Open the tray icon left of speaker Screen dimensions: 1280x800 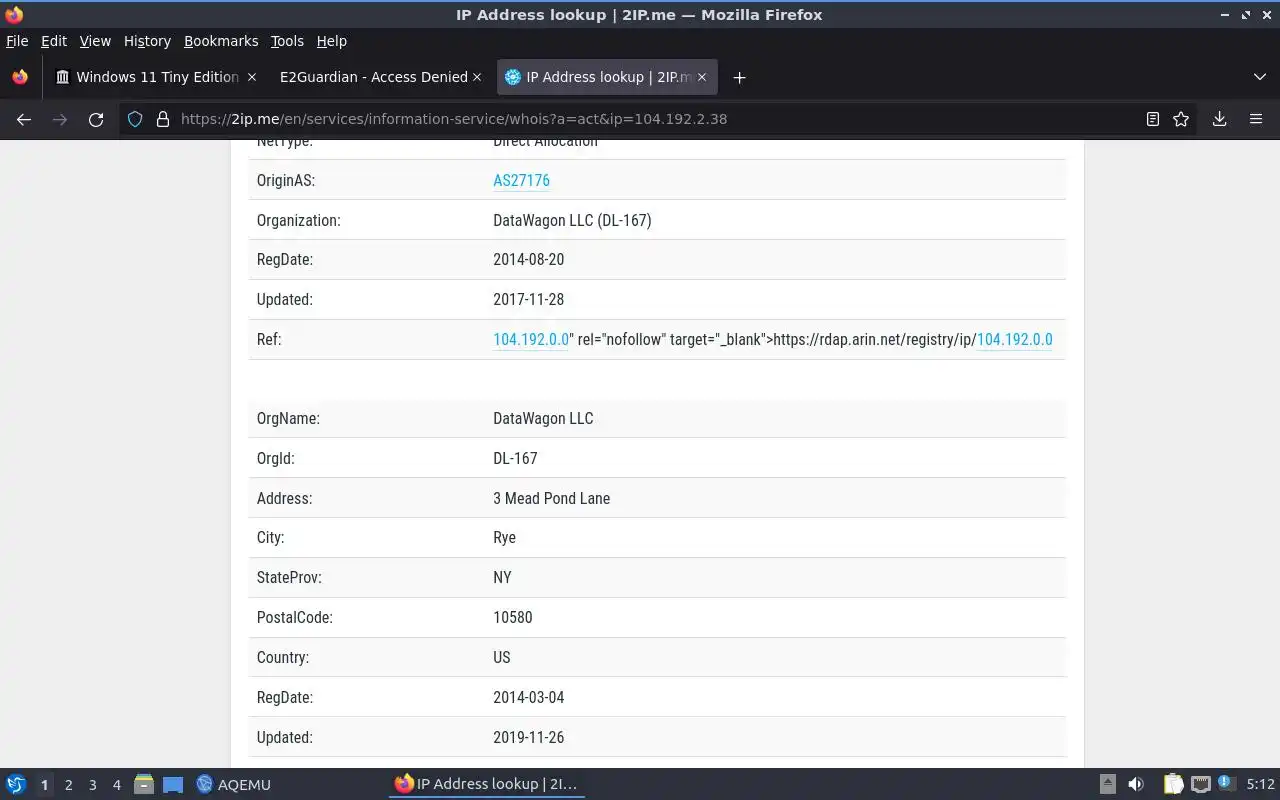click(x=1108, y=784)
